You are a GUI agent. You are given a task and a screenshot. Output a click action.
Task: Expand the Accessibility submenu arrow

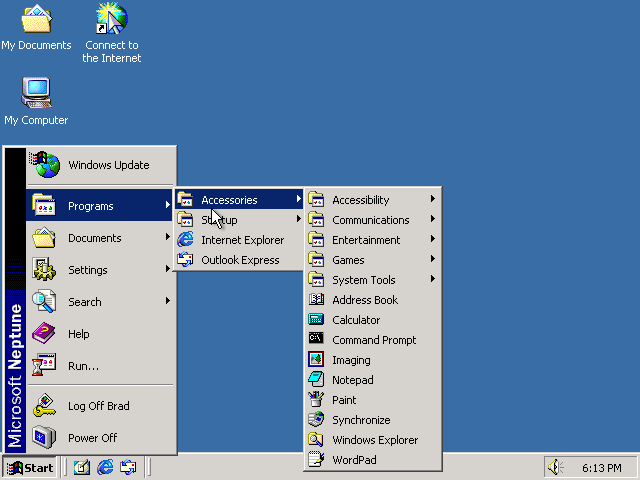pyautogui.click(x=433, y=199)
